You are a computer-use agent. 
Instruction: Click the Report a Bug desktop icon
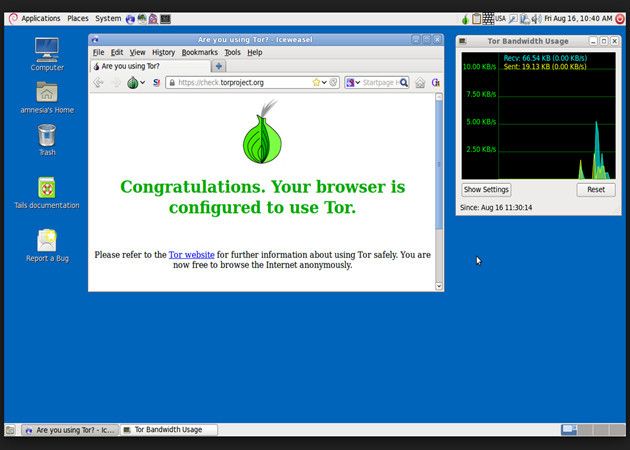47,241
